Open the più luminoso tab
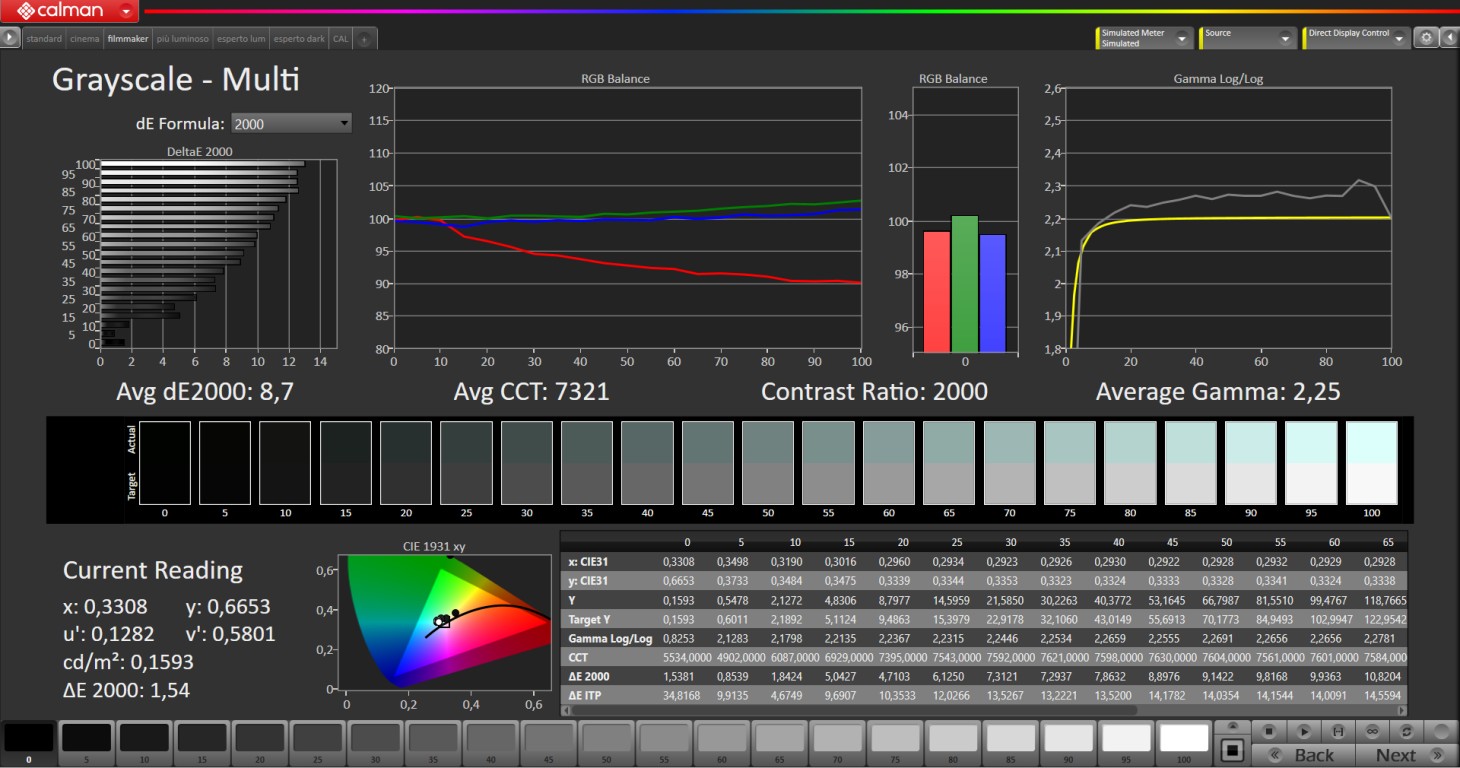Viewport: 1460px width, 768px height. point(183,39)
